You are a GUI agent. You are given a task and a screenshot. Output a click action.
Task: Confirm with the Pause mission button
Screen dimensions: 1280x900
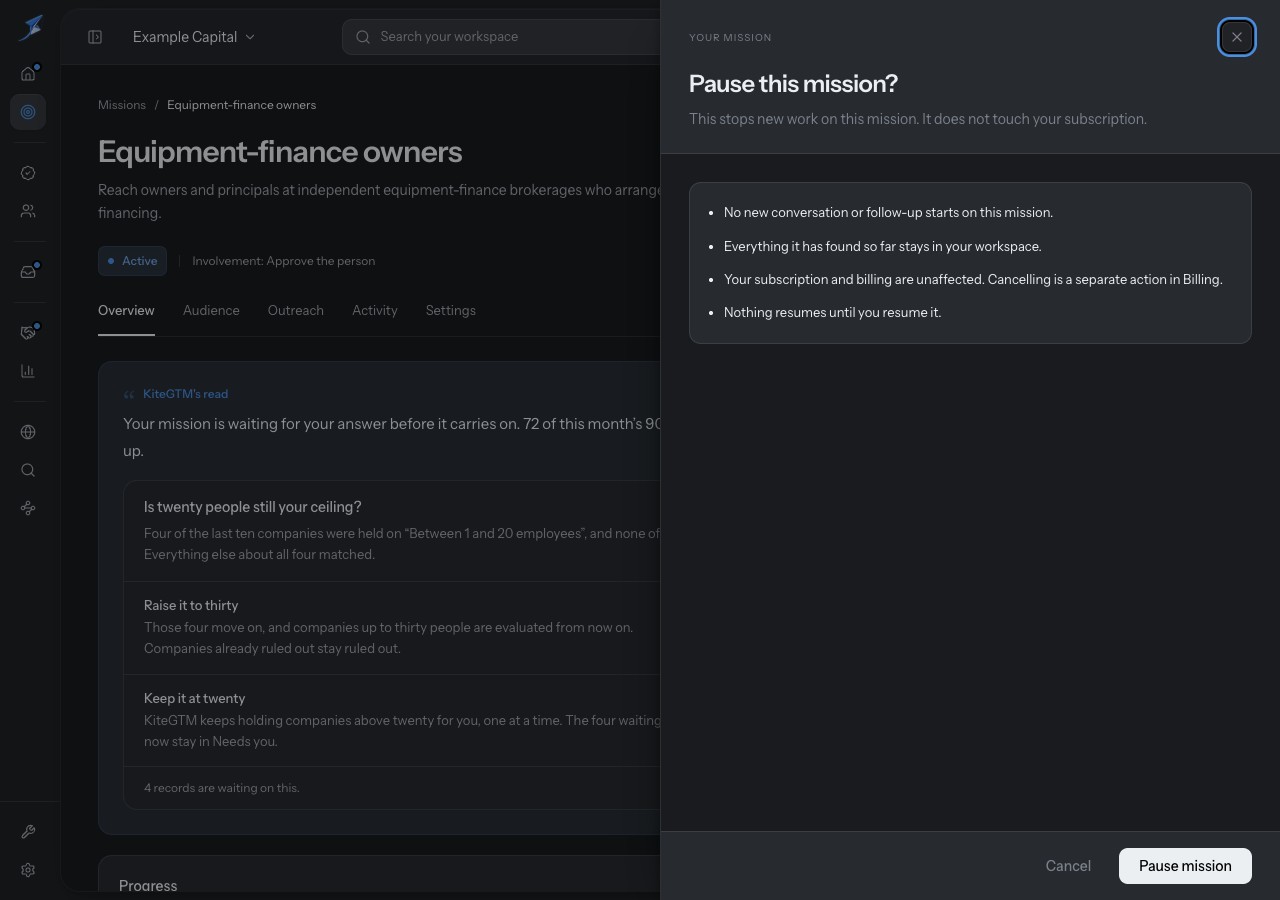click(1185, 866)
